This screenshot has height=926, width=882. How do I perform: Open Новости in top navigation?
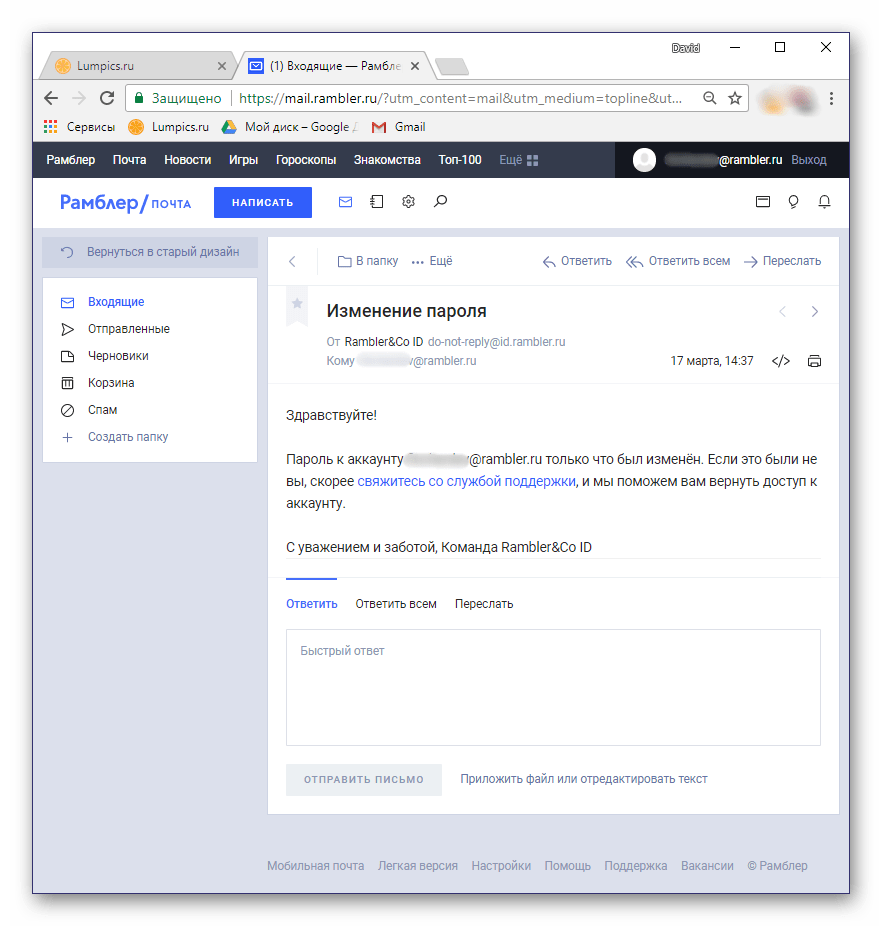tap(188, 160)
